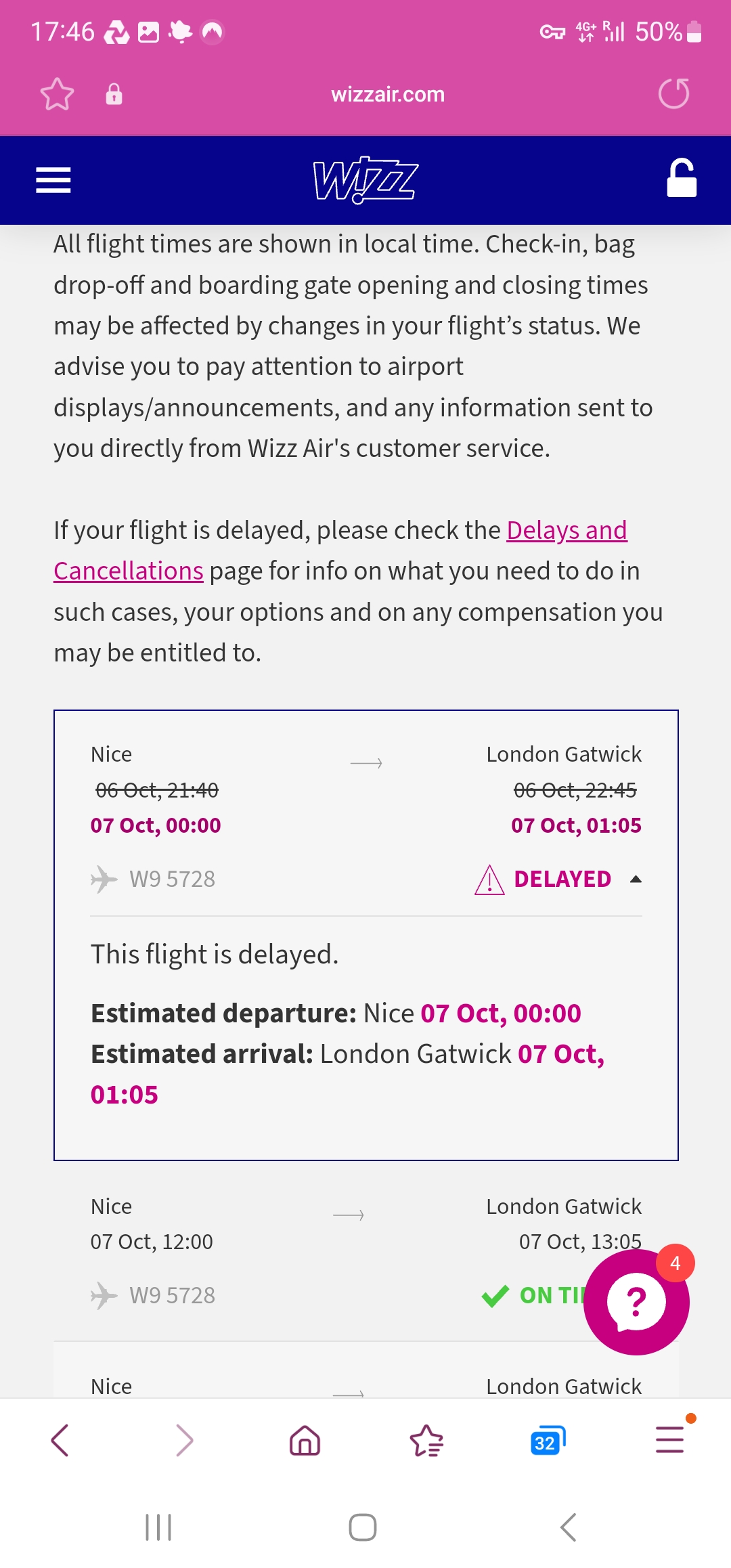731x1568 pixels.
Task: Open Android recent apps
Action: 158,1527
